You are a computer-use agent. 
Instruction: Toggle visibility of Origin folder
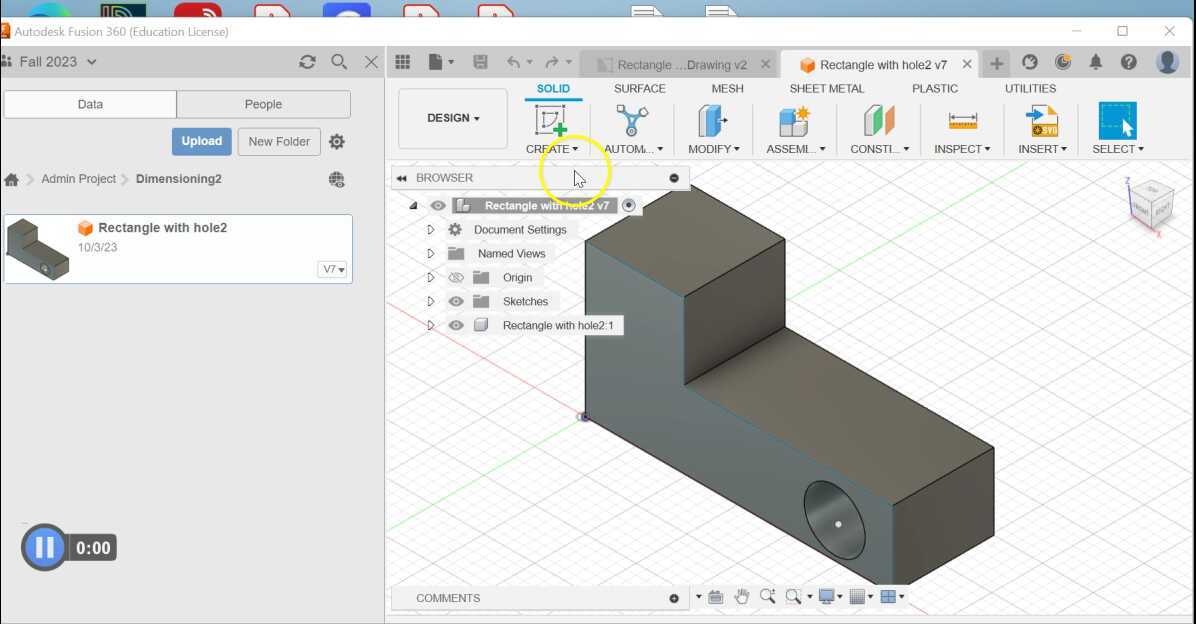[x=456, y=278]
